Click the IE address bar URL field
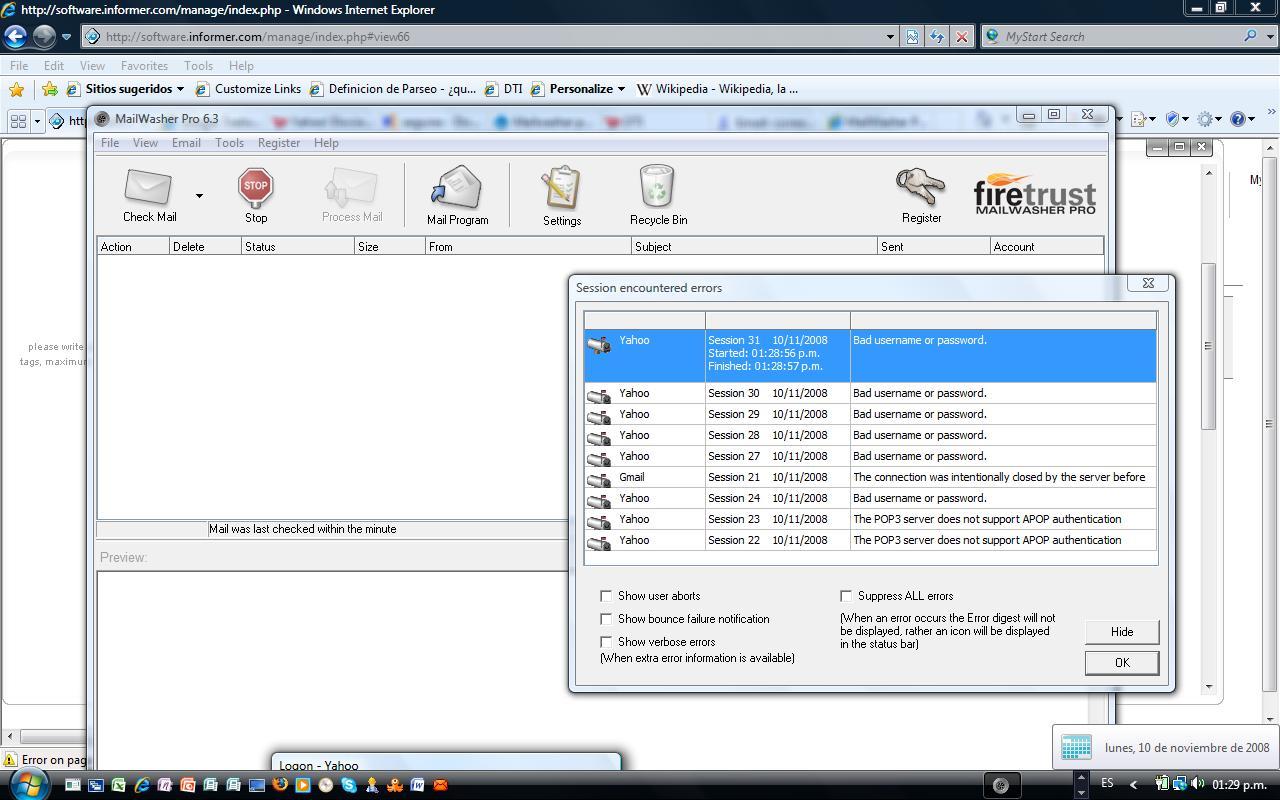The width and height of the screenshot is (1280, 800). coord(490,37)
